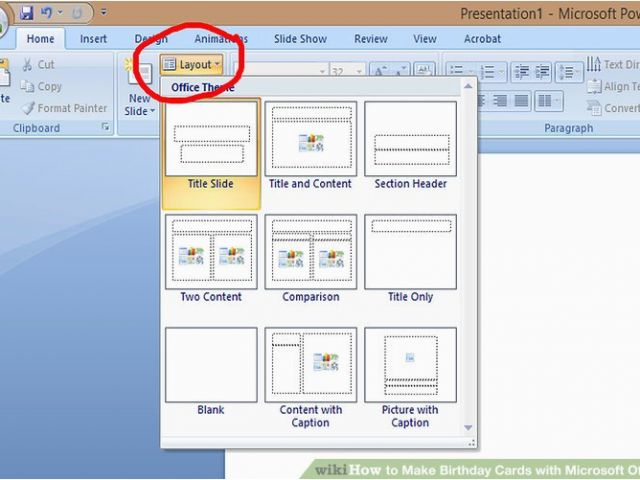Decrease the list indent level
The width and height of the screenshot is (640, 480).
pyautogui.click(x=521, y=72)
